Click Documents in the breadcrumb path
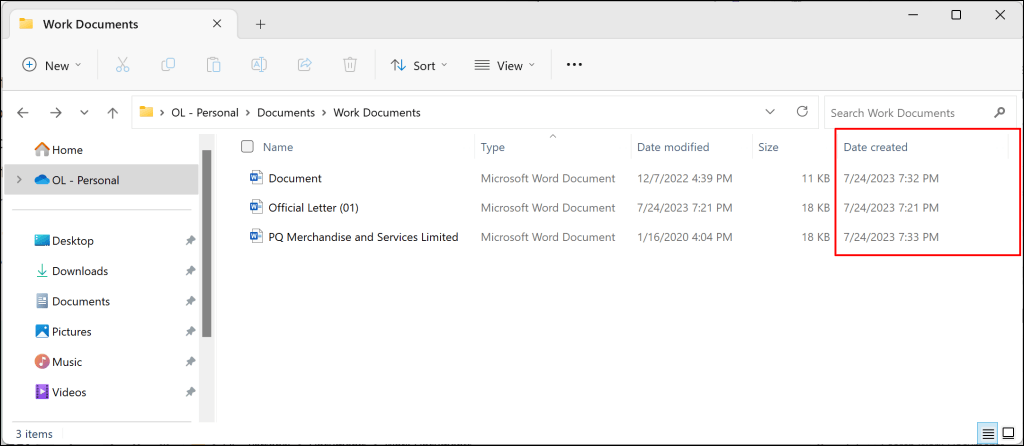The width and height of the screenshot is (1024, 446). [285, 113]
